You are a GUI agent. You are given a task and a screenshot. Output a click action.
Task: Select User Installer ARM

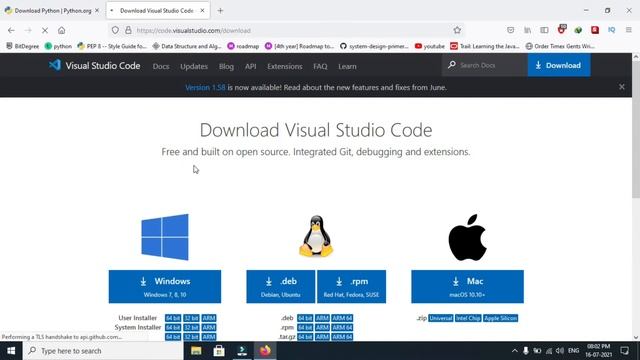point(209,318)
